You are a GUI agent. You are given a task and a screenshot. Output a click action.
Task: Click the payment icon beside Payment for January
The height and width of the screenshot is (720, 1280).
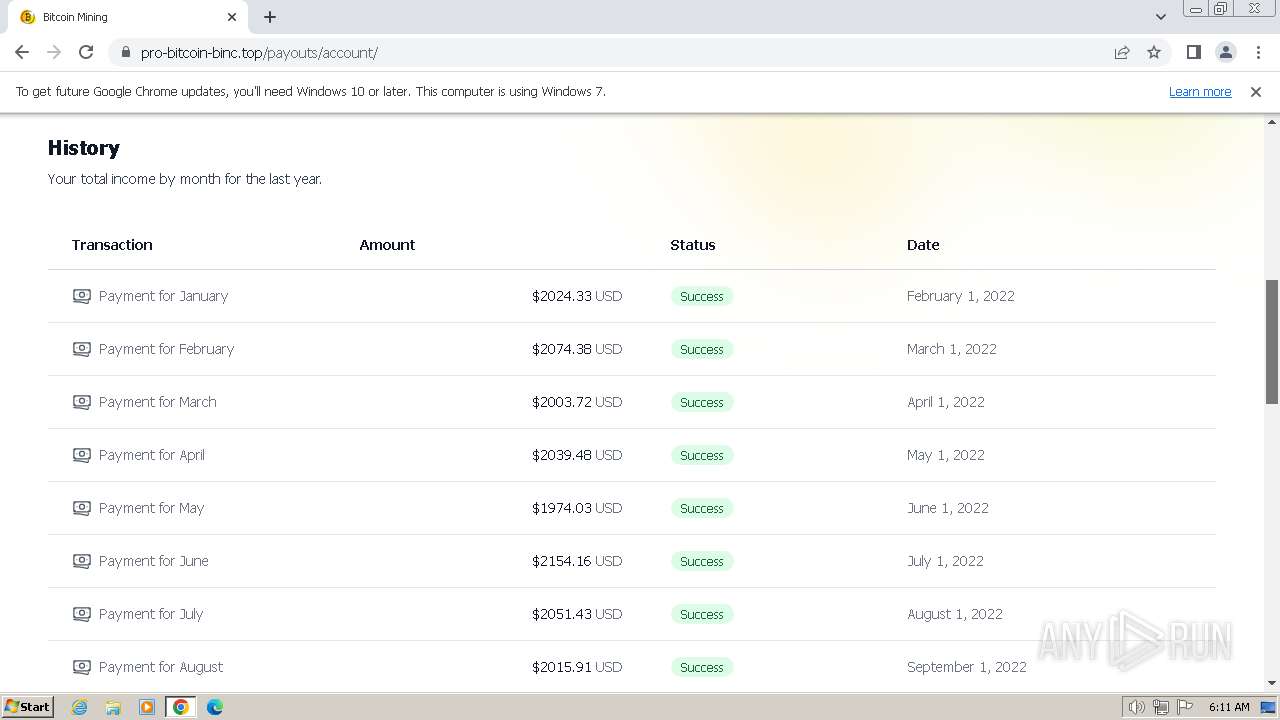coord(82,296)
